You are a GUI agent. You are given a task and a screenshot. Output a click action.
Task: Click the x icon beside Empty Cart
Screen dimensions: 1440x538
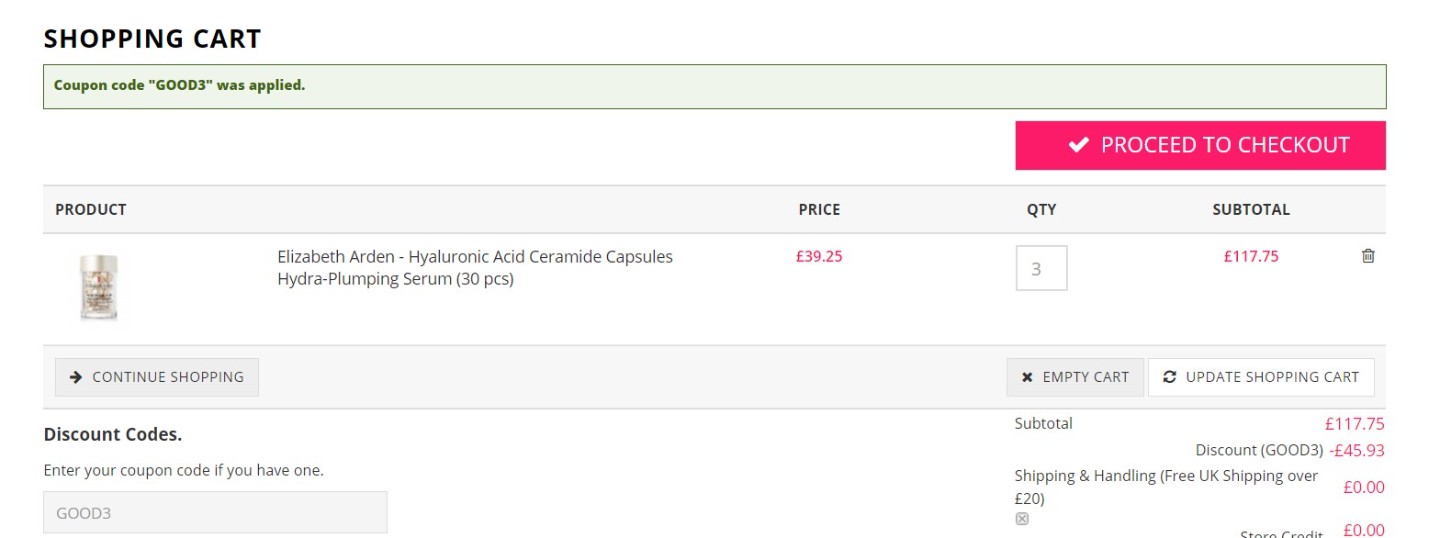(x=1027, y=377)
